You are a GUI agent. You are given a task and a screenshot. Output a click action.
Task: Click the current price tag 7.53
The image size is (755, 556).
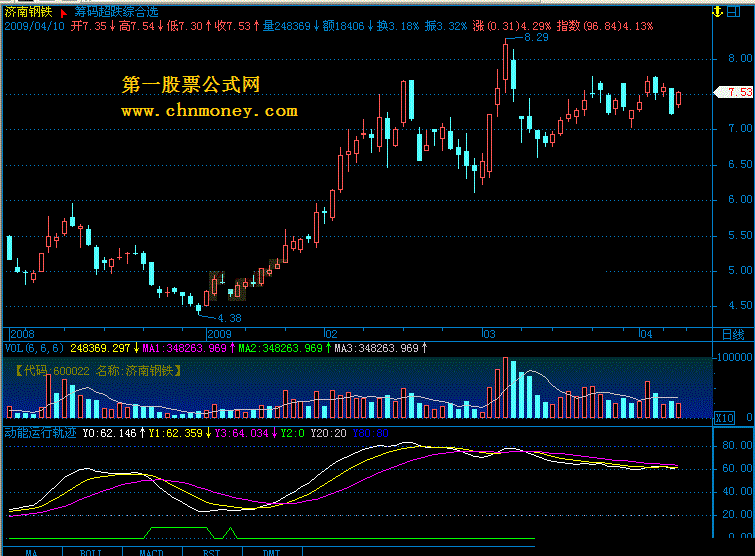point(735,92)
